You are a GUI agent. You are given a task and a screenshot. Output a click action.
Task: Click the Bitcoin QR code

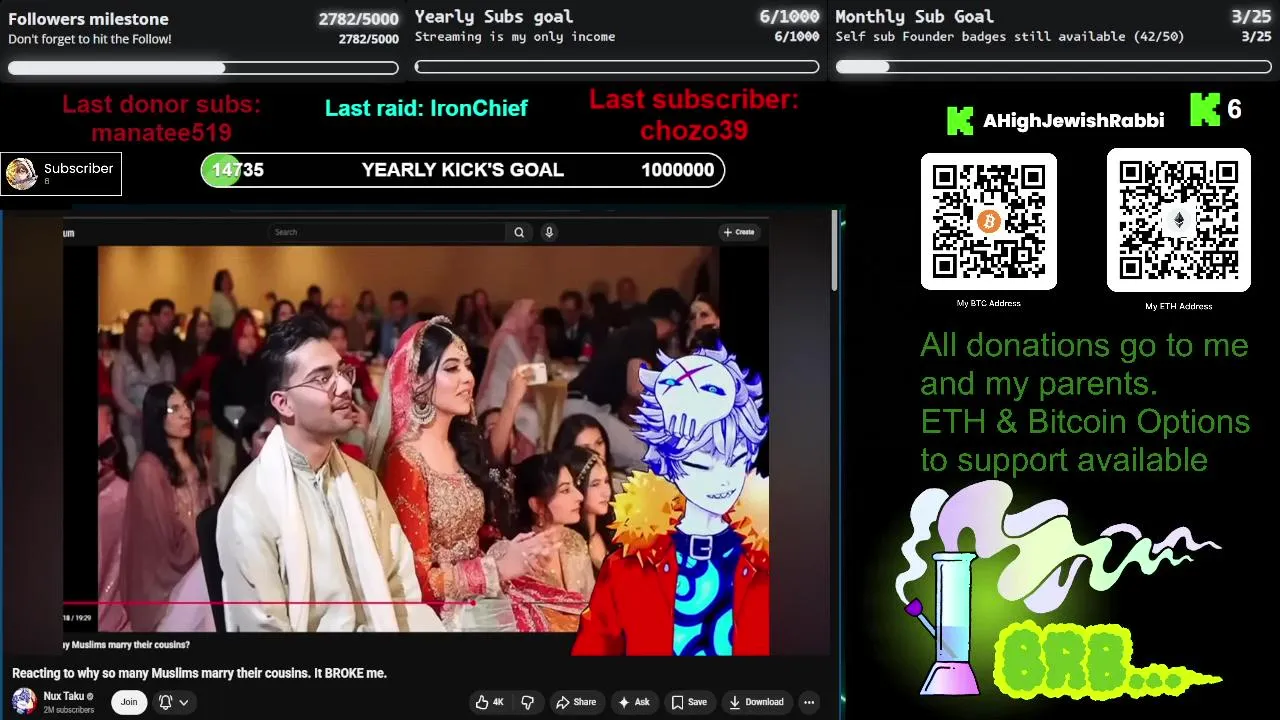coord(989,221)
